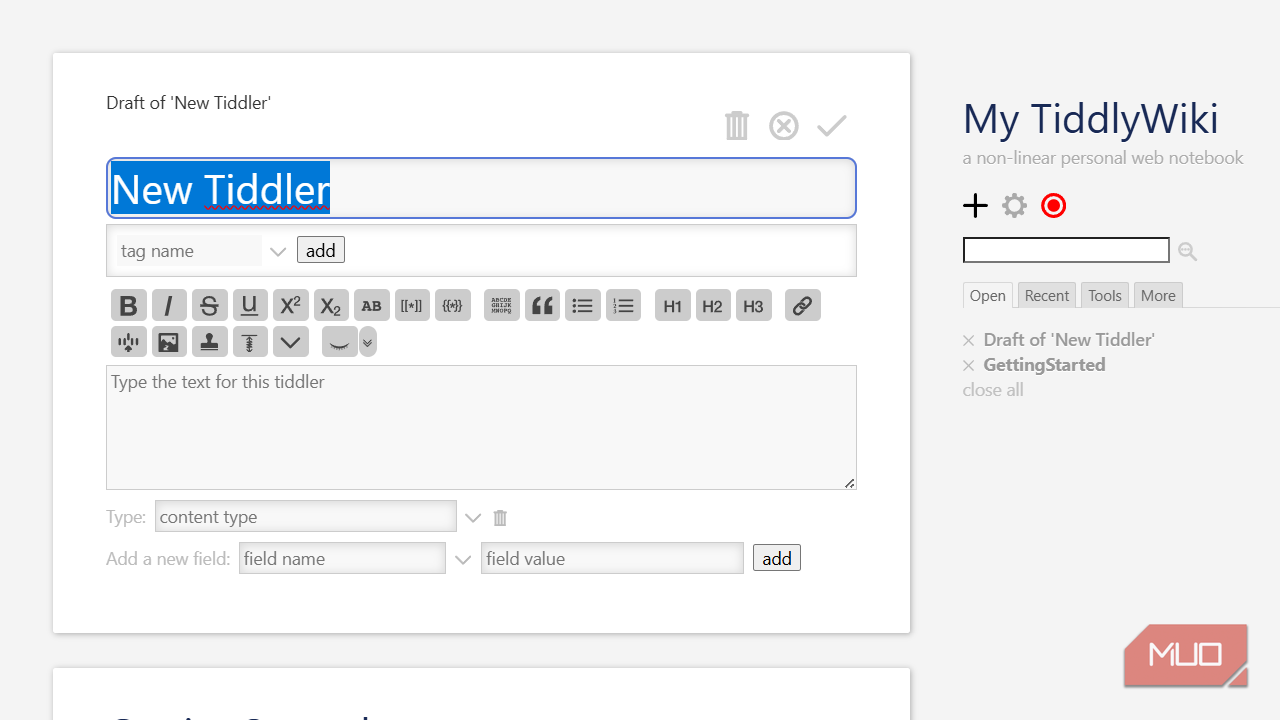This screenshot has width=1280, height=720.
Task: Open the GettingStarted link in sidebar
Action: point(1044,365)
